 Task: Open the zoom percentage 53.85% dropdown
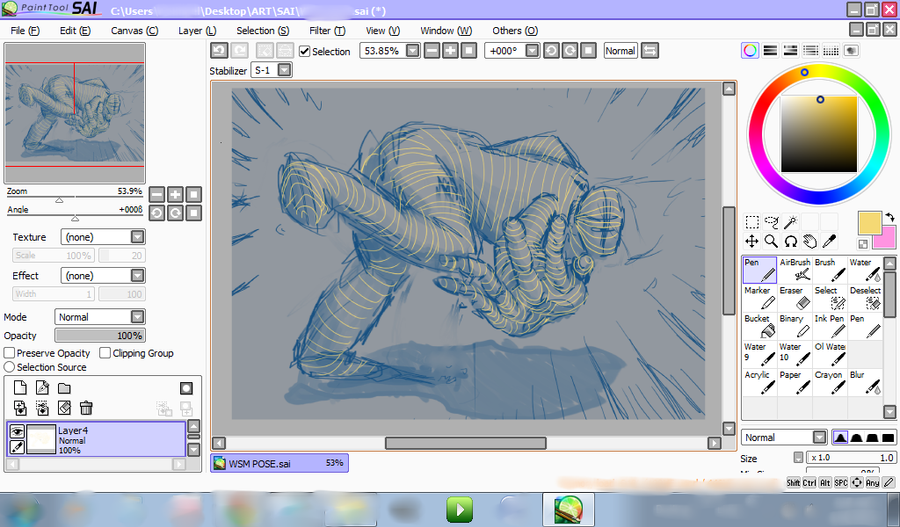coord(413,51)
